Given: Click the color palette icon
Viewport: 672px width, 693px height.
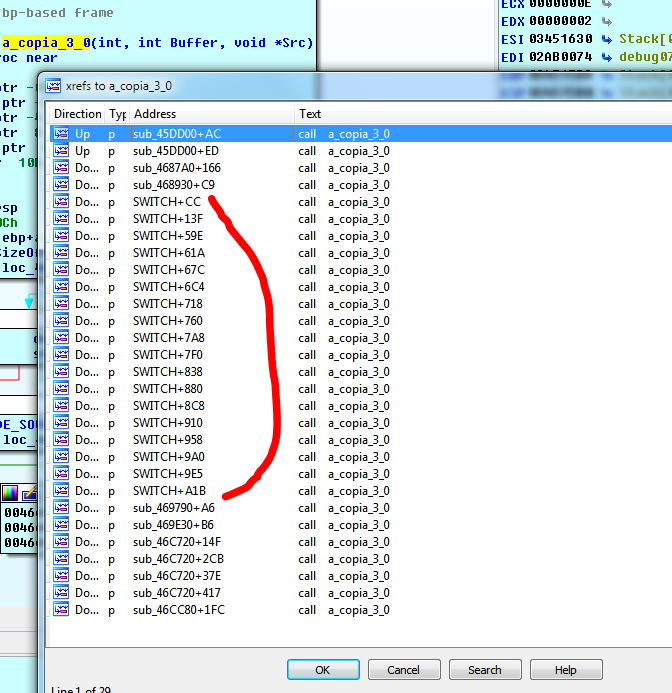Looking at the screenshot, I should click(10, 493).
